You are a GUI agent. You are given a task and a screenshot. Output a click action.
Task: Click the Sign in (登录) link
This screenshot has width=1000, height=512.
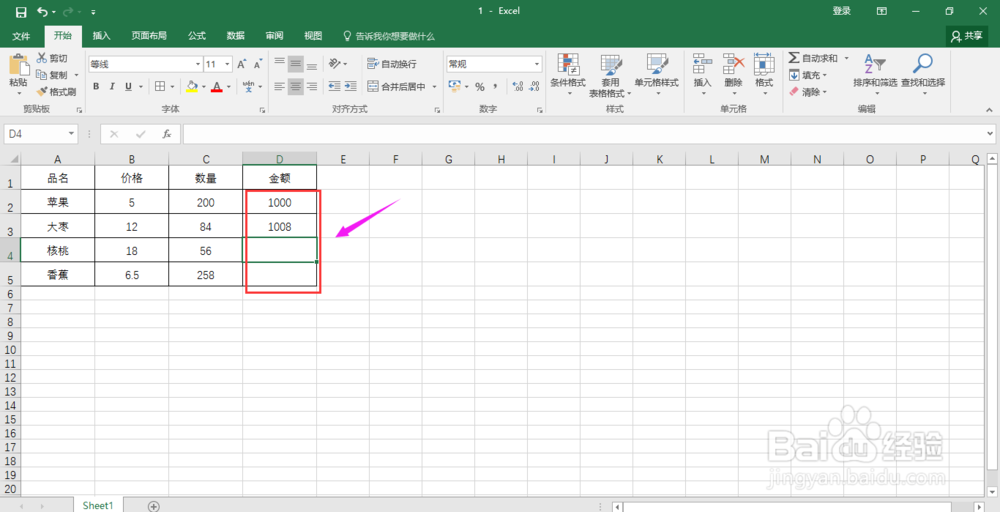(842, 11)
